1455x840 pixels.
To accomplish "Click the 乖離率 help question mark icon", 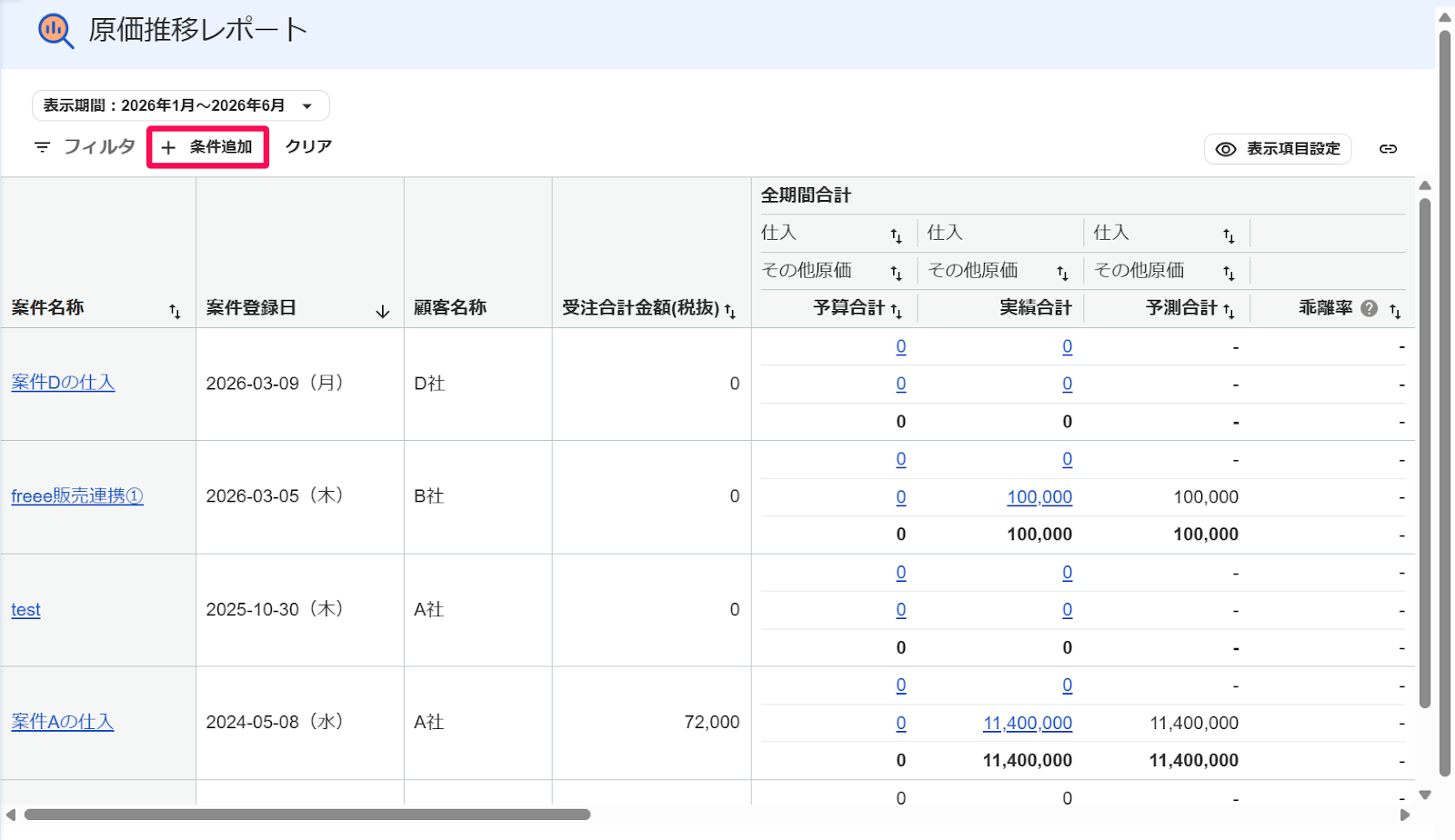I will pyautogui.click(x=1370, y=308).
